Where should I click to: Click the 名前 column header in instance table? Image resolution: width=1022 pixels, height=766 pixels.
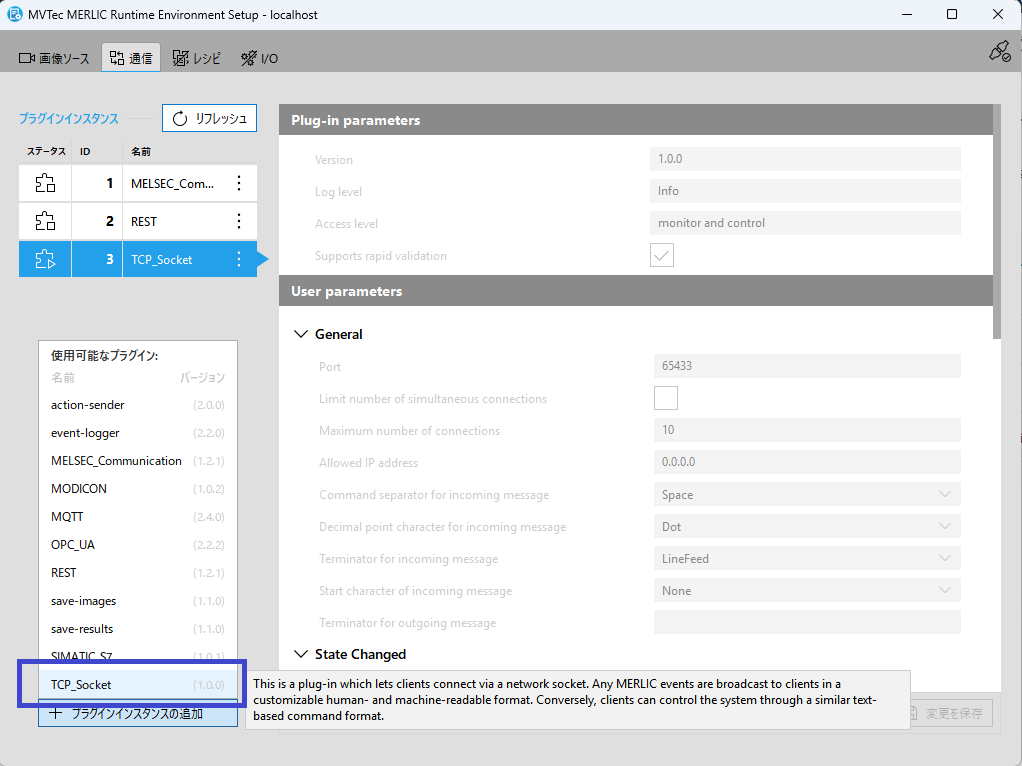pos(141,151)
